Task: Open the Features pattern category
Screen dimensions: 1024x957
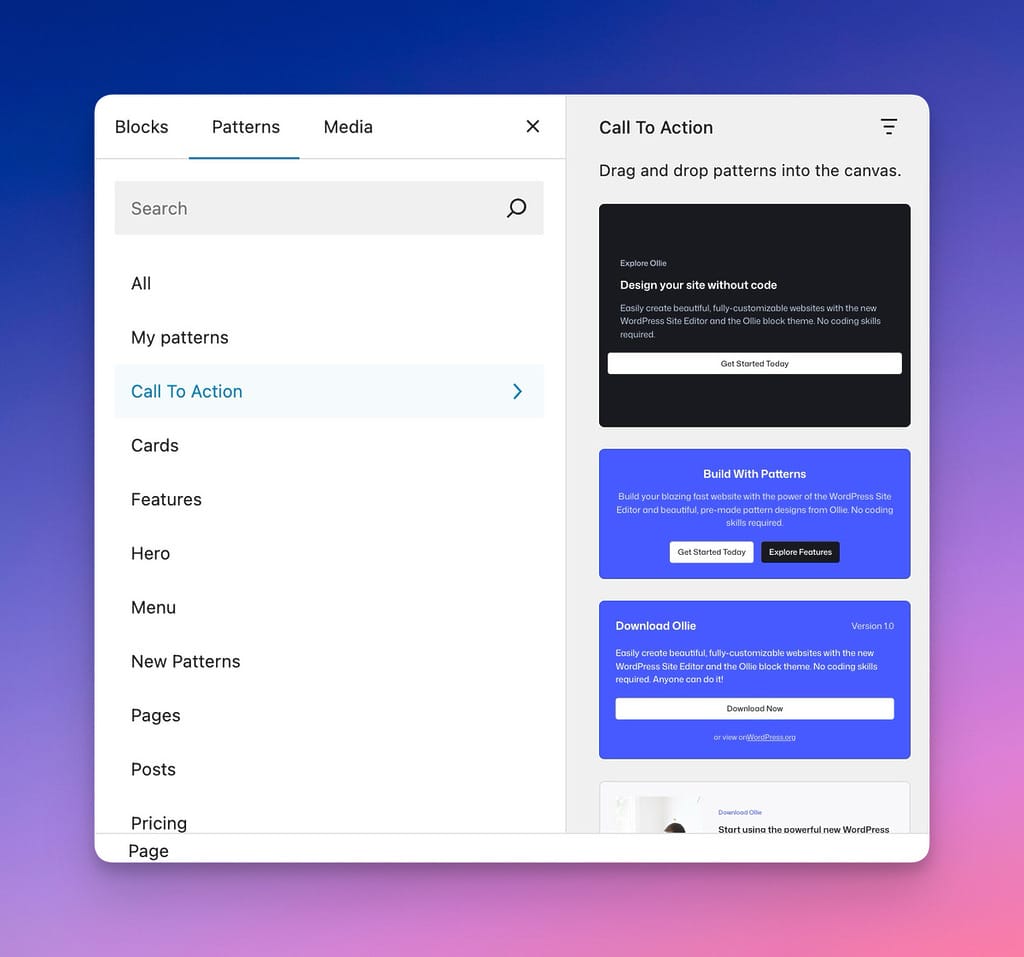Action: (x=166, y=499)
